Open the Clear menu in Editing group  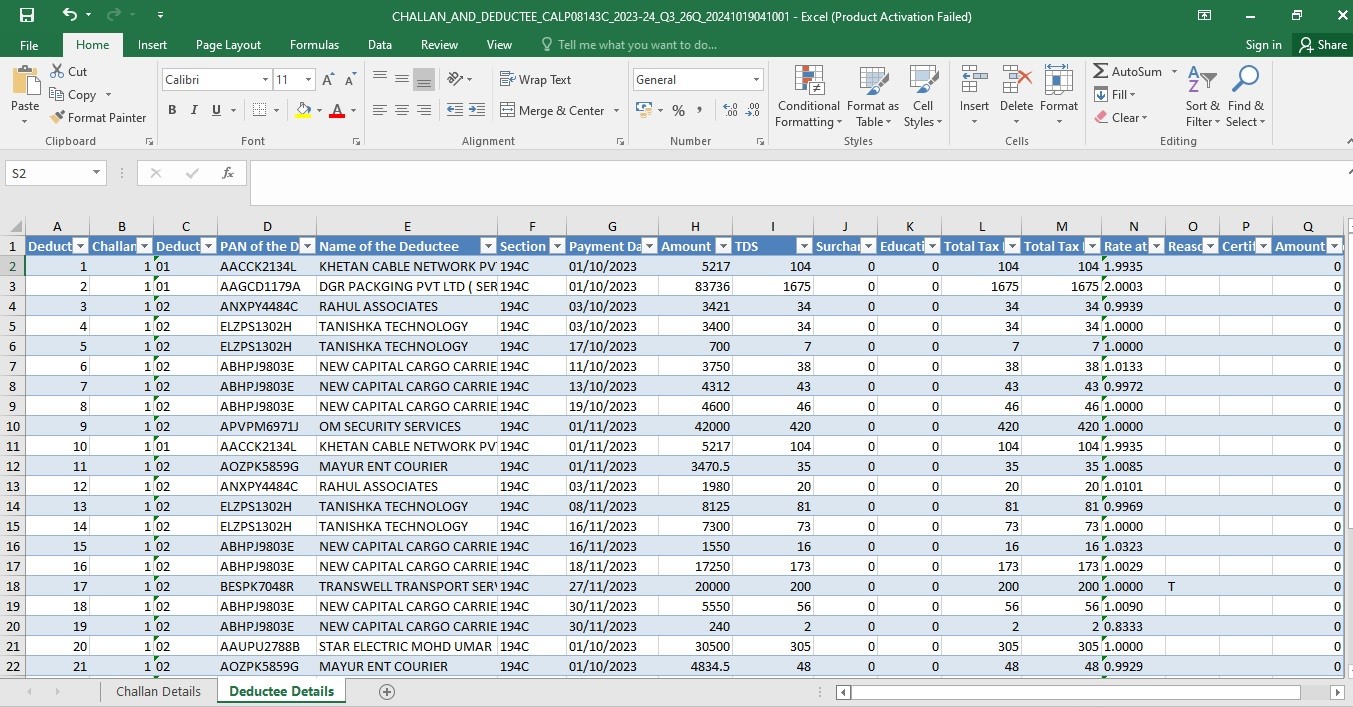(1120, 117)
